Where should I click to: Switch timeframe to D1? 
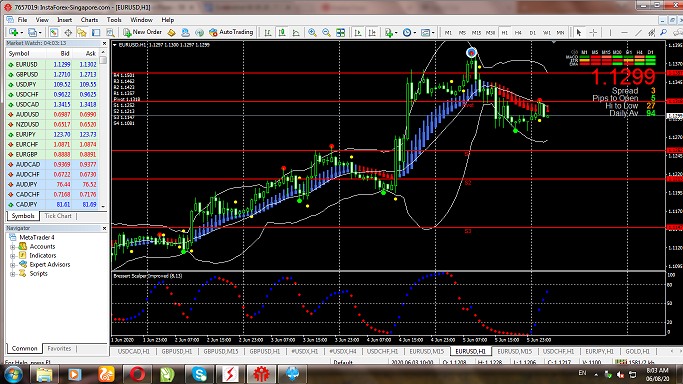pyautogui.click(x=532, y=33)
